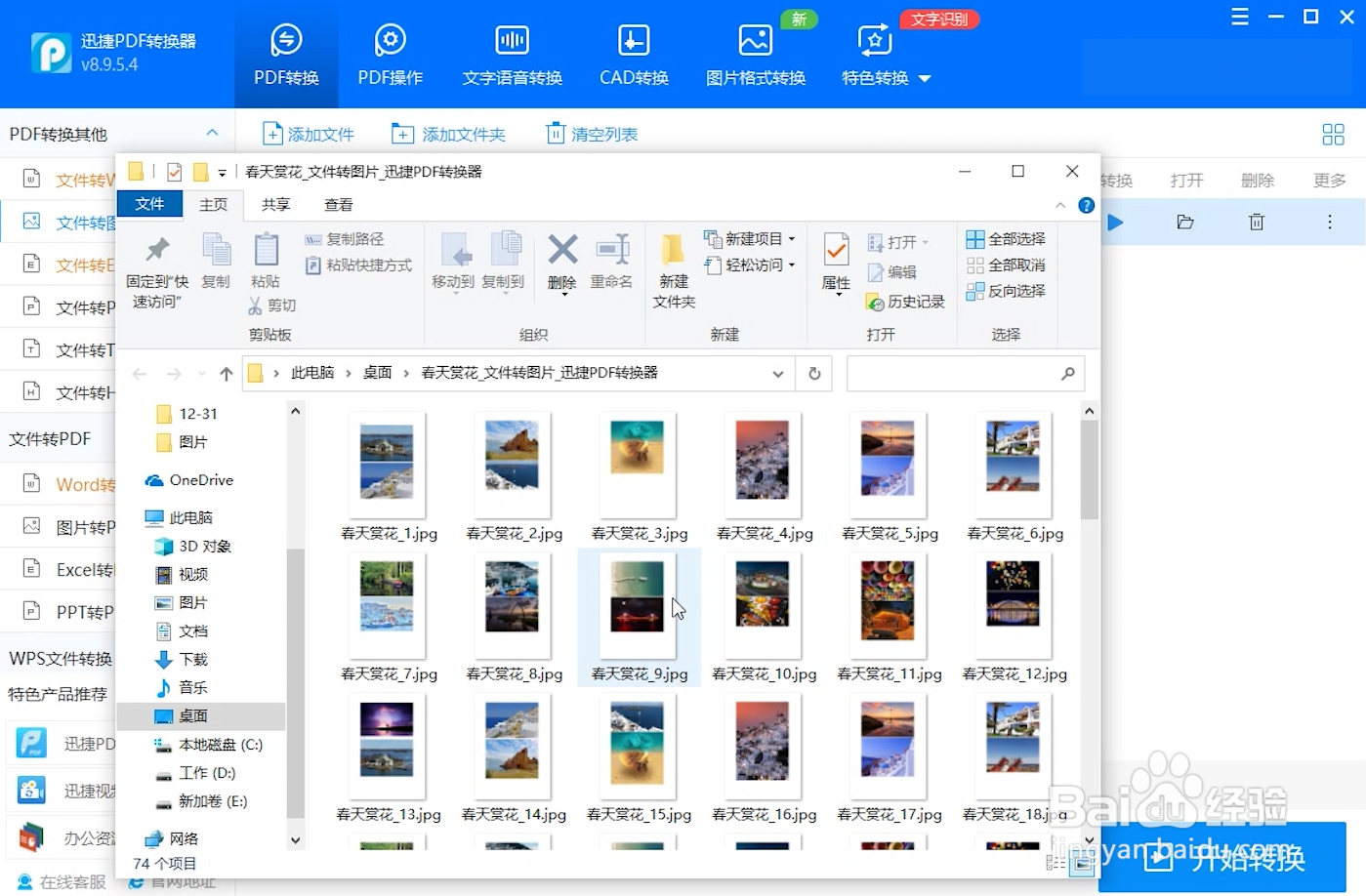Open the 文字语音转换 feature
The width and height of the screenshot is (1366, 896).
pos(511,54)
